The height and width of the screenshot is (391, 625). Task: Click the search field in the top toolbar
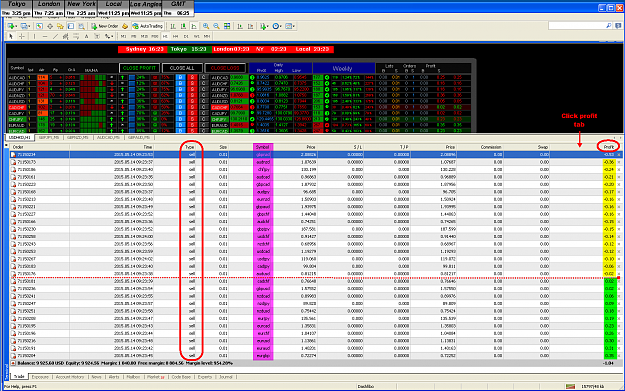[x=580, y=26]
